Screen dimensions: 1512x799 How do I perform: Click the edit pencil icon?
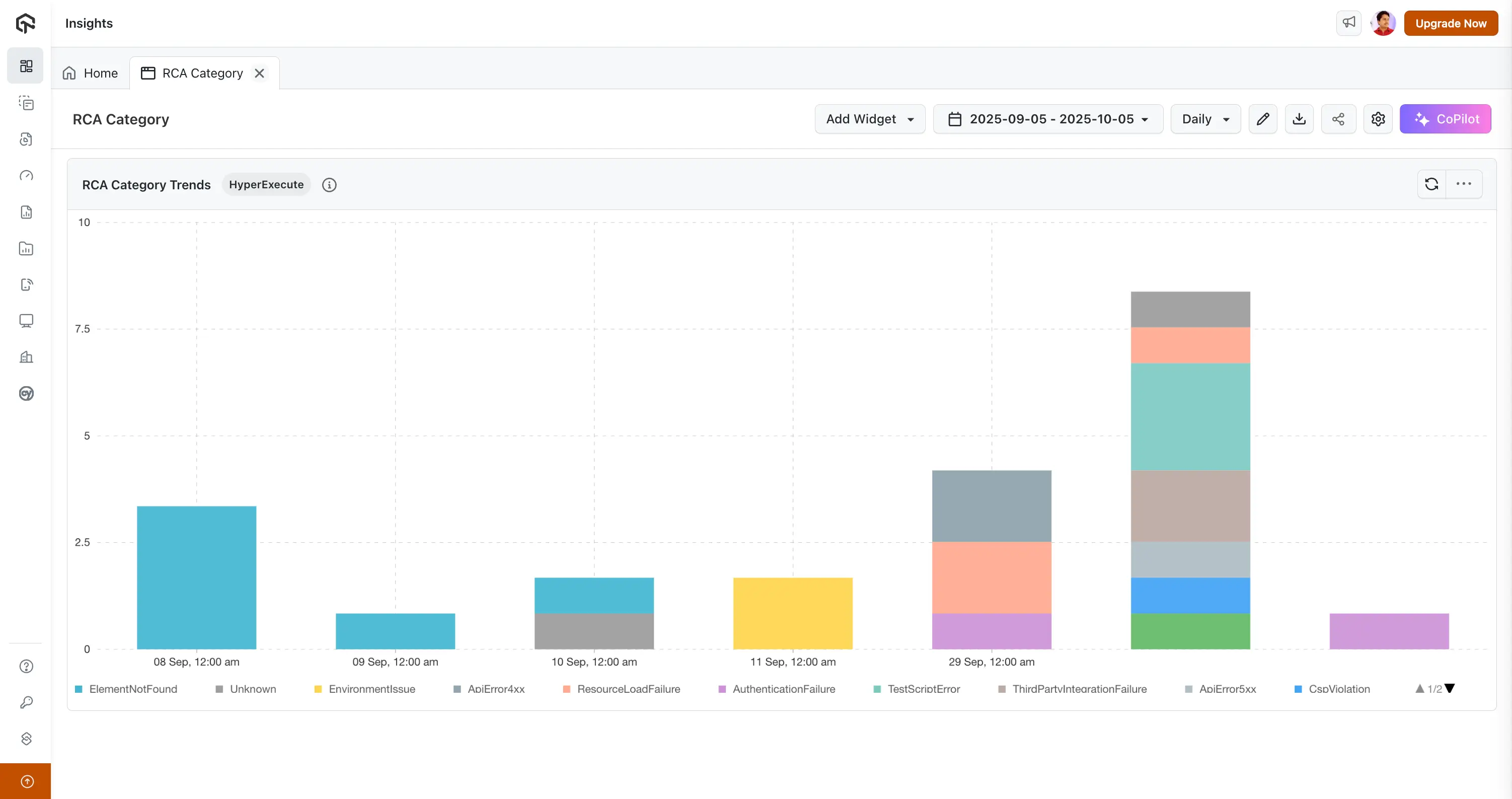1262,119
